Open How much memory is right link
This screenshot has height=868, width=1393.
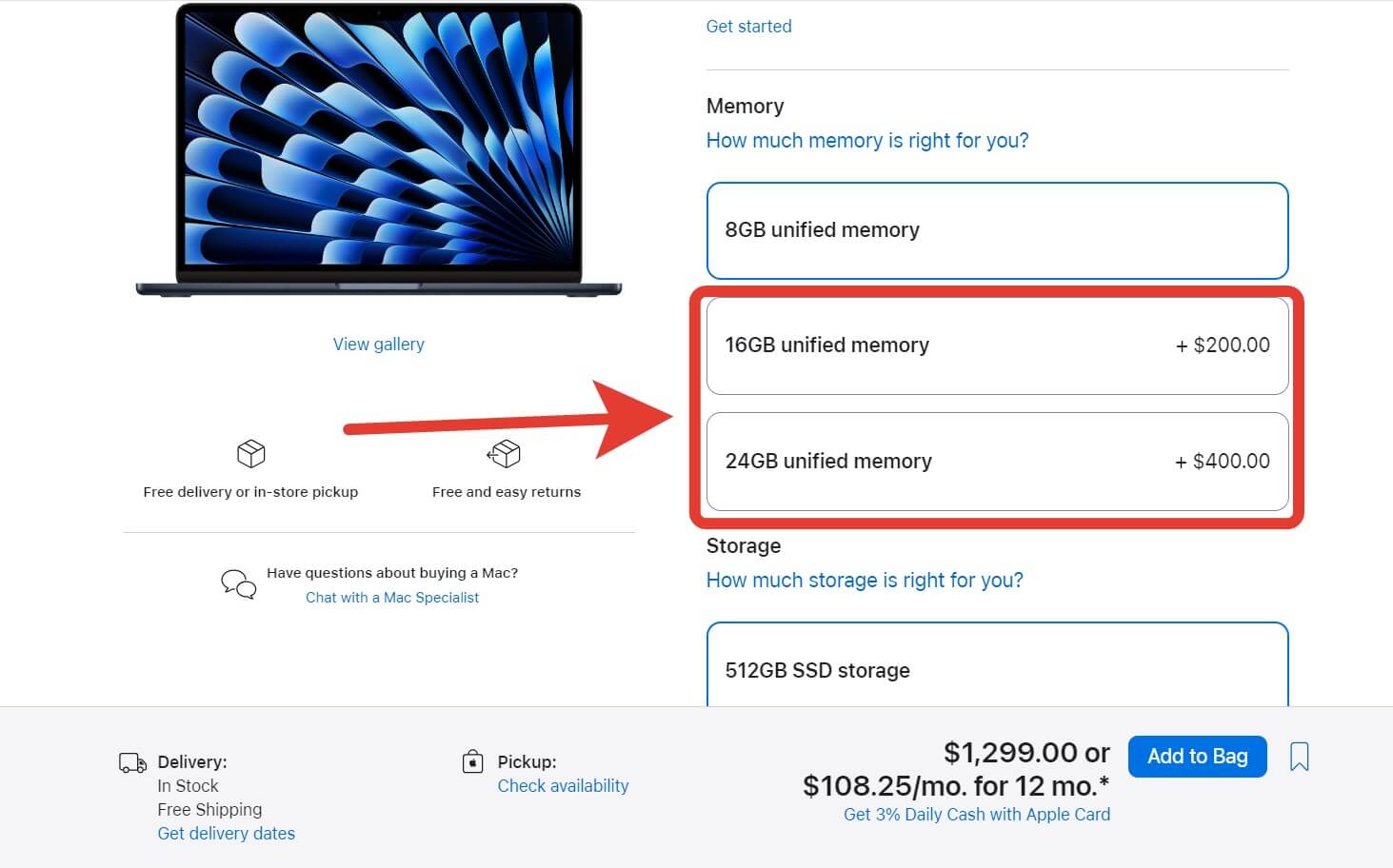866,141
